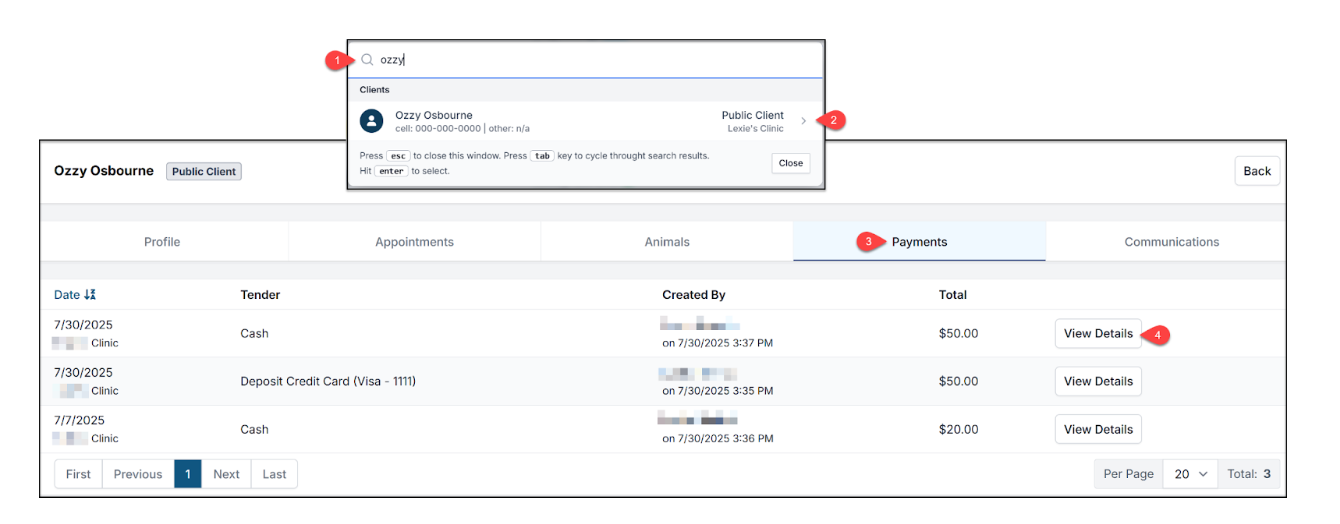Image resolution: width=1340 pixels, height=524 pixels.
Task: Click Ozzy Osbourne client avatar icon
Action: (372, 121)
